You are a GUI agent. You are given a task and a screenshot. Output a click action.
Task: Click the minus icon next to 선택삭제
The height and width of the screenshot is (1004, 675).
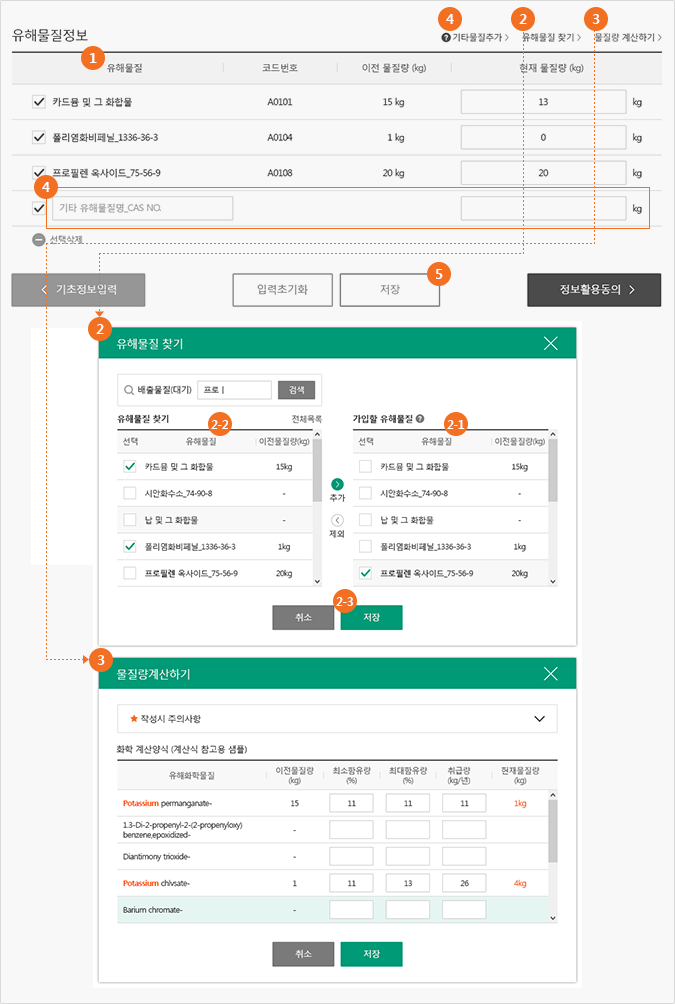pyautogui.click(x=39, y=239)
